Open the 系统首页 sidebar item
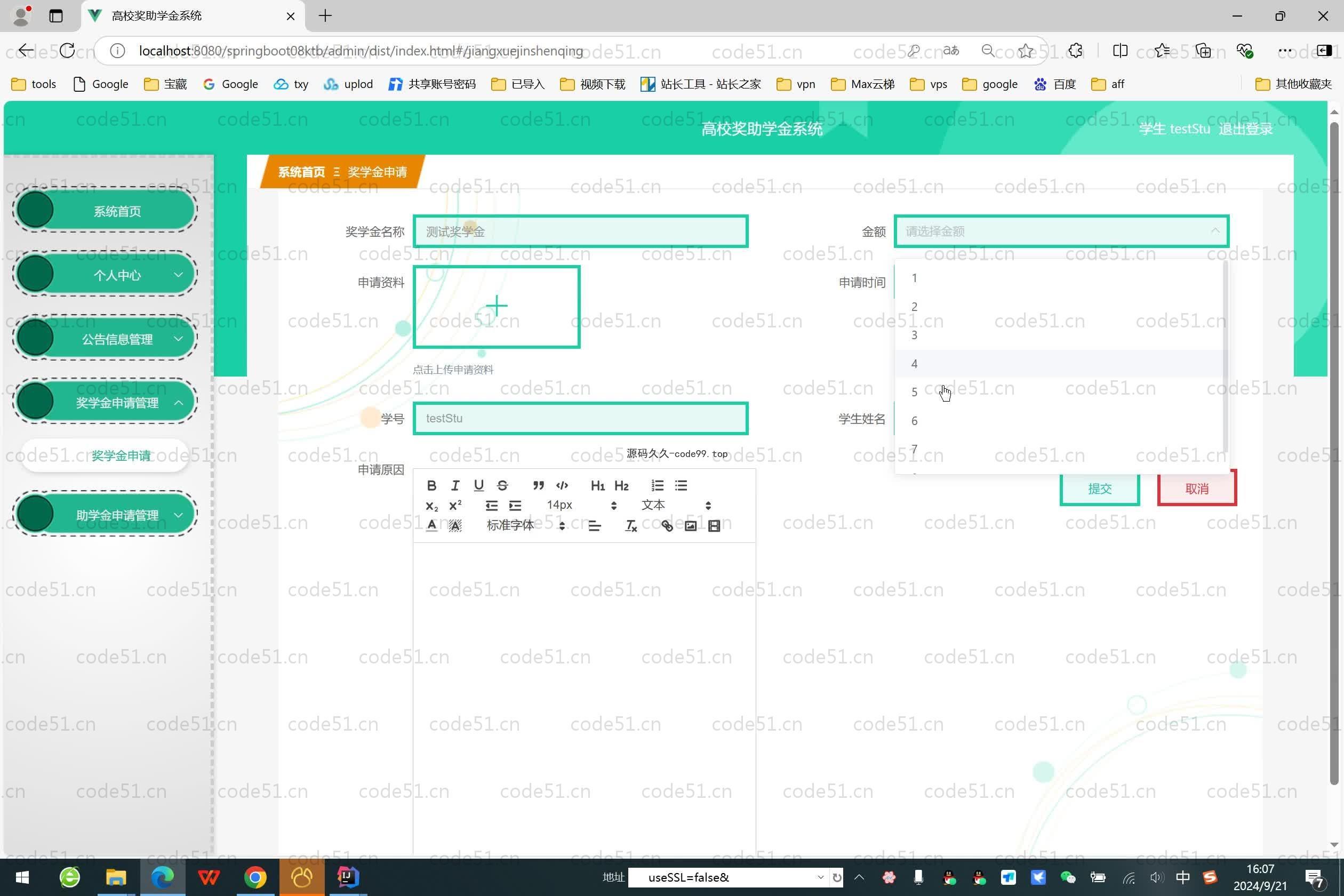Viewport: 1344px width, 896px height. coord(105,211)
